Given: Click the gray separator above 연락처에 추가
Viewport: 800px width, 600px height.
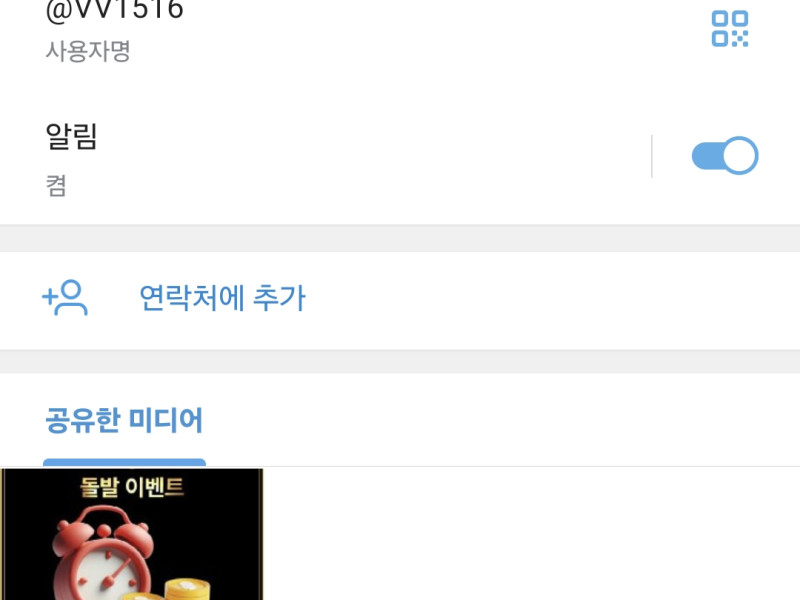Looking at the screenshot, I should coord(400,238).
